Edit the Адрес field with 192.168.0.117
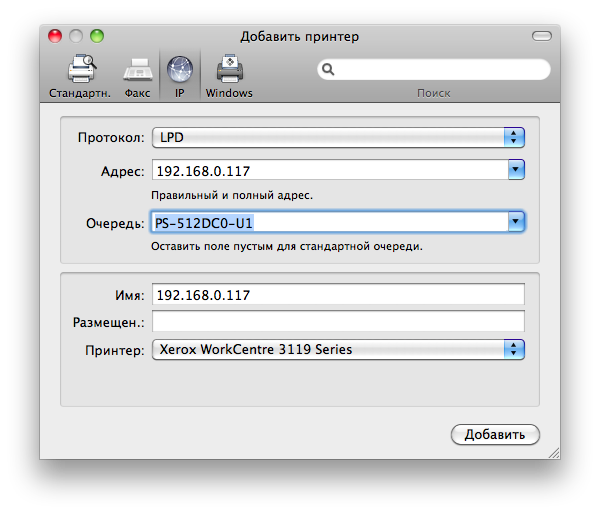This screenshot has width=600, height=514. click(330, 170)
